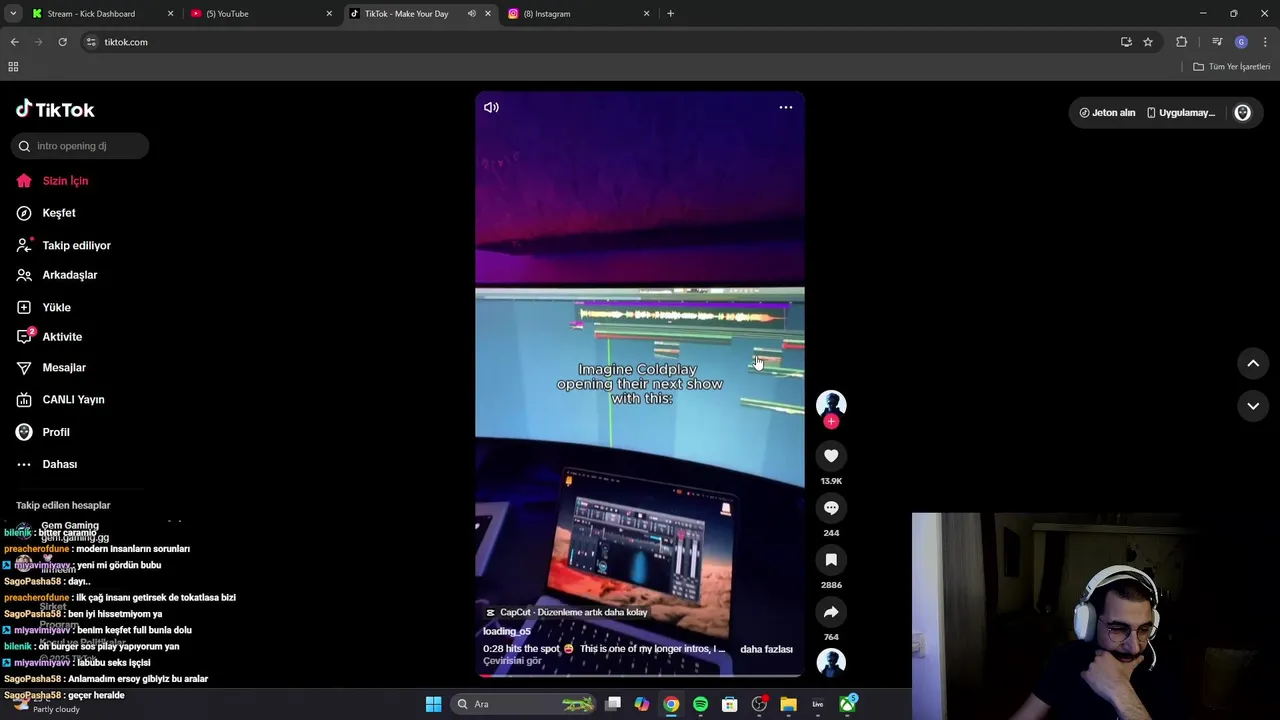Open the apps grid on bookmarks bar
Viewport: 1280px width, 720px height.
pos(13,67)
